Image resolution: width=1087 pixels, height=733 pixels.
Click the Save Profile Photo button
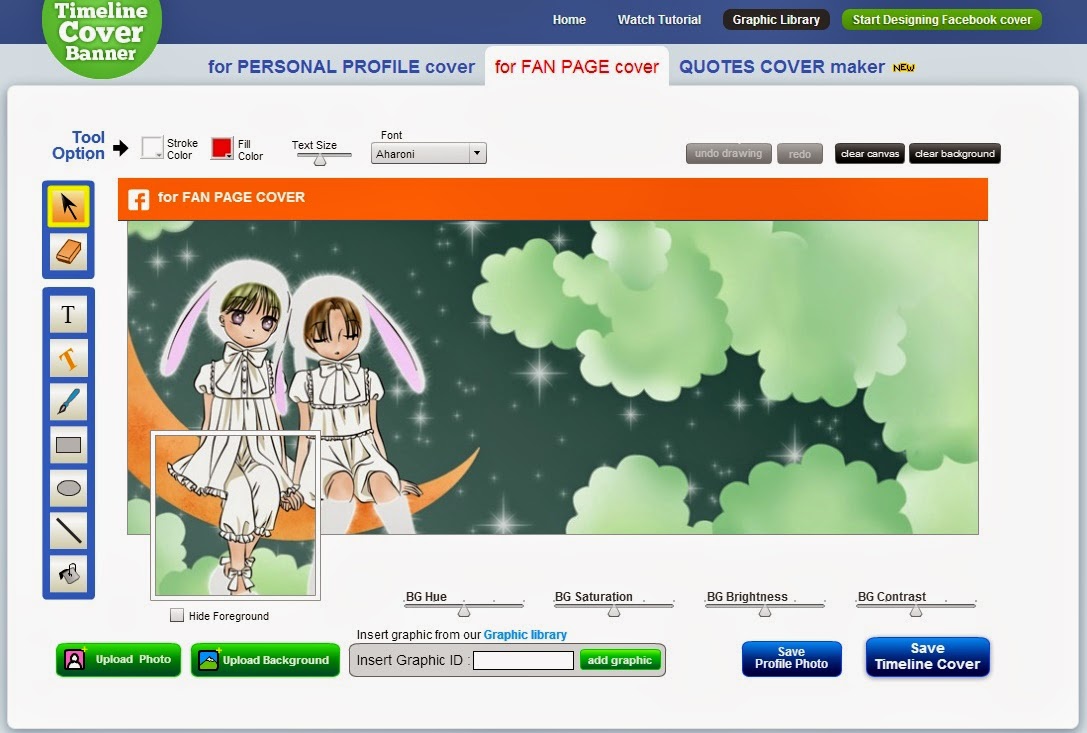792,658
